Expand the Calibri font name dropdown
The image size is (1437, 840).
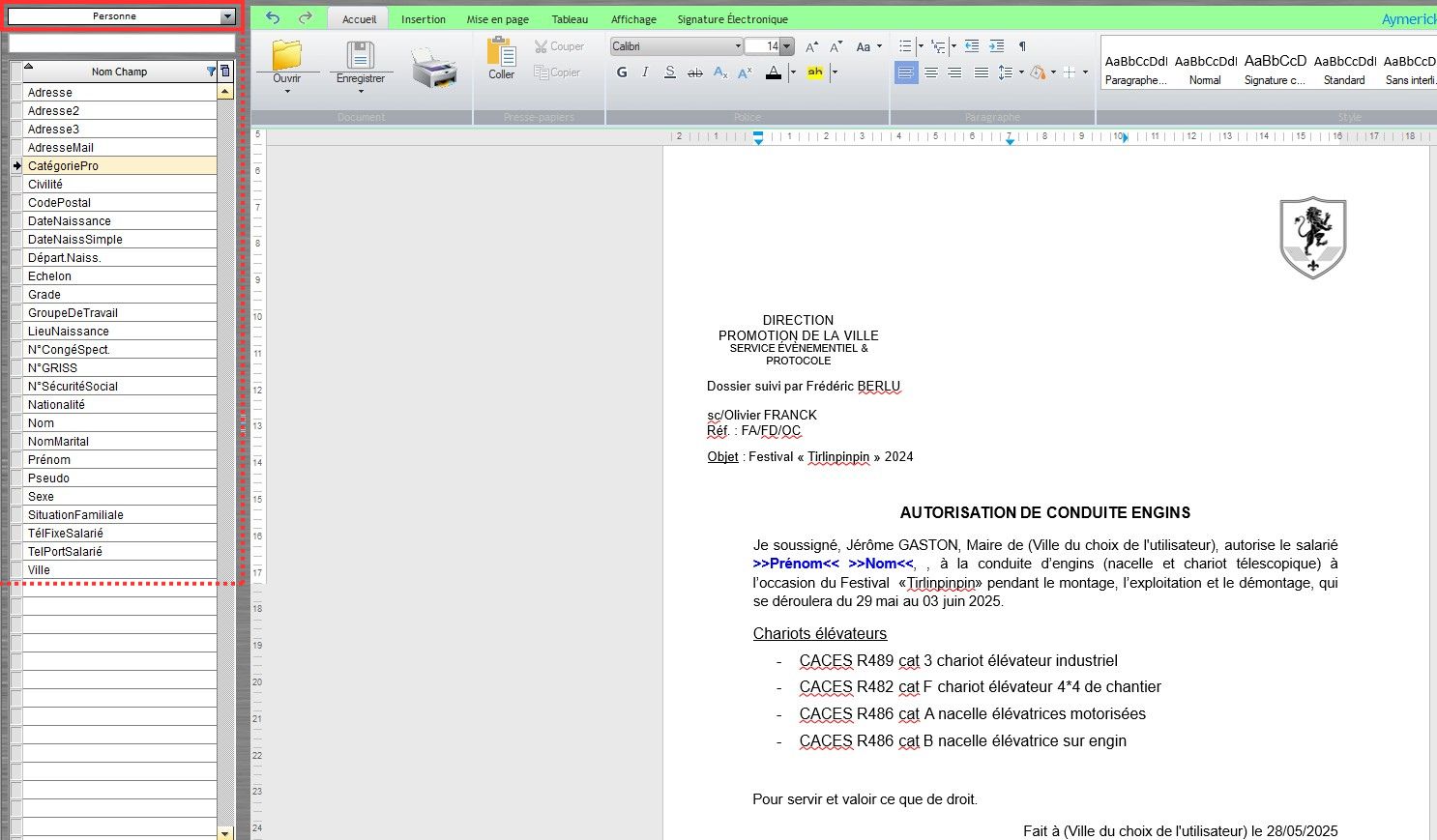(738, 46)
